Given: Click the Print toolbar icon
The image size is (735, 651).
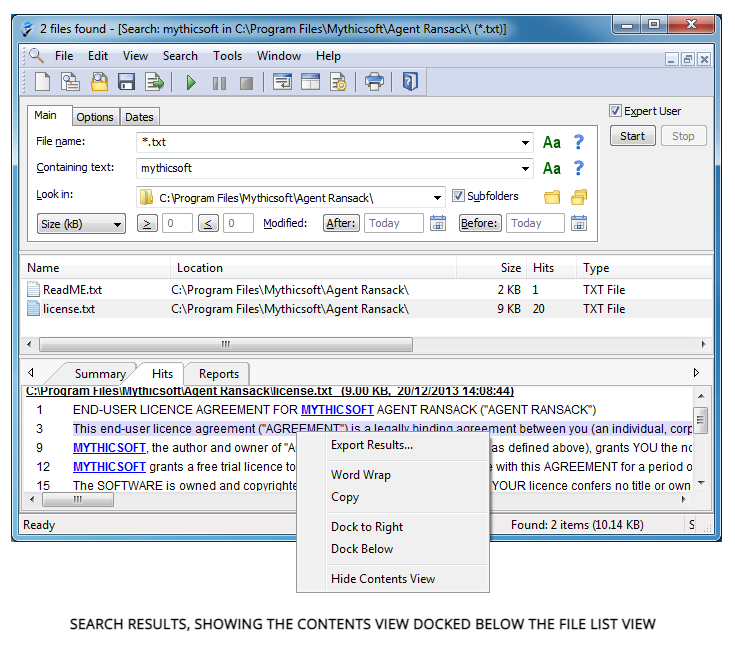Looking at the screenshot, I should [374, 82].
